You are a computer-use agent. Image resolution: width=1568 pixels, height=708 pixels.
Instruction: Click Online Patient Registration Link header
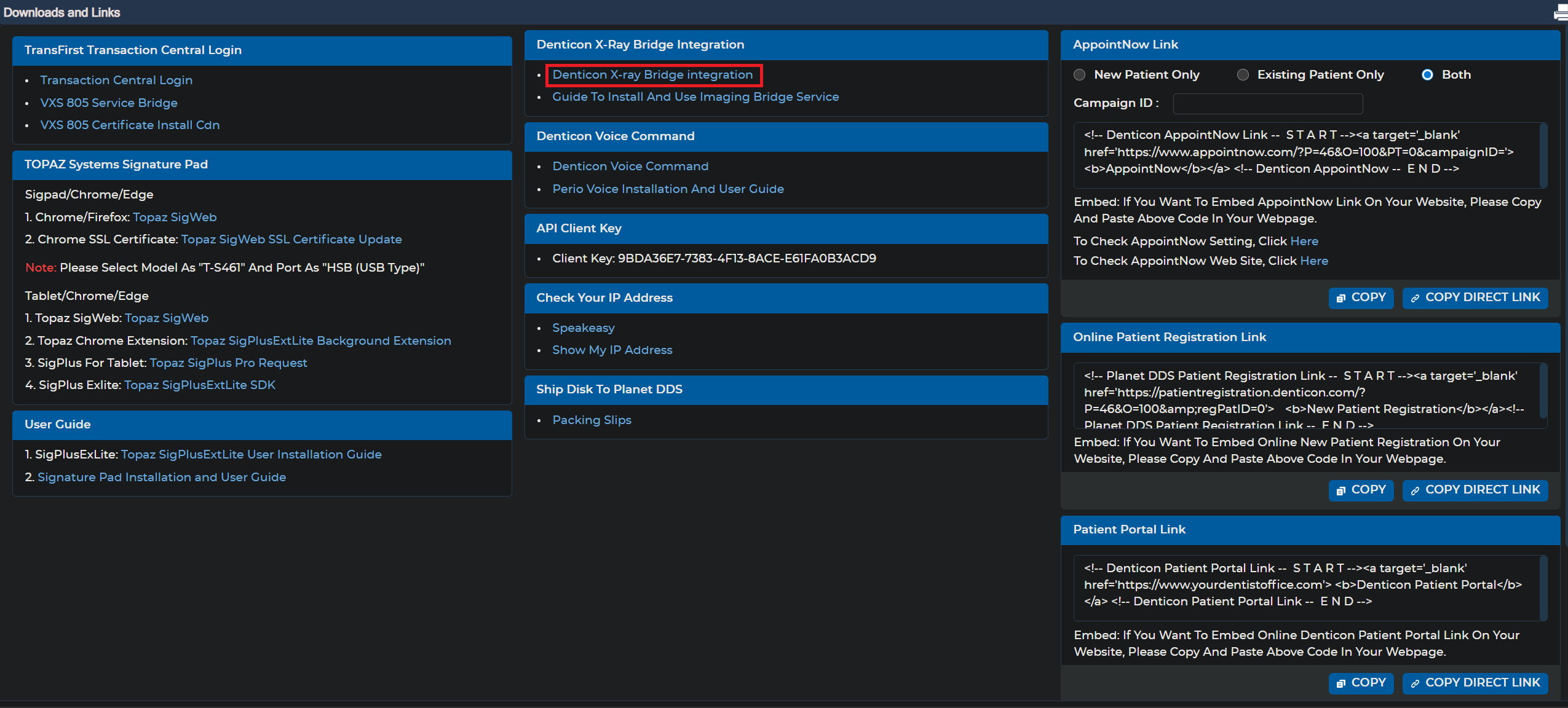(1310, 337)
